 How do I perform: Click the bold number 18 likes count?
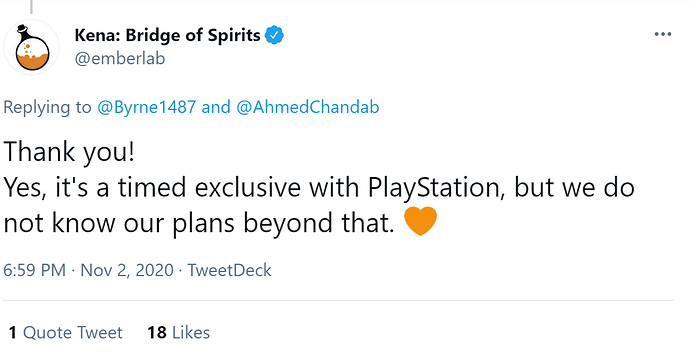click(x=157, y=332)
